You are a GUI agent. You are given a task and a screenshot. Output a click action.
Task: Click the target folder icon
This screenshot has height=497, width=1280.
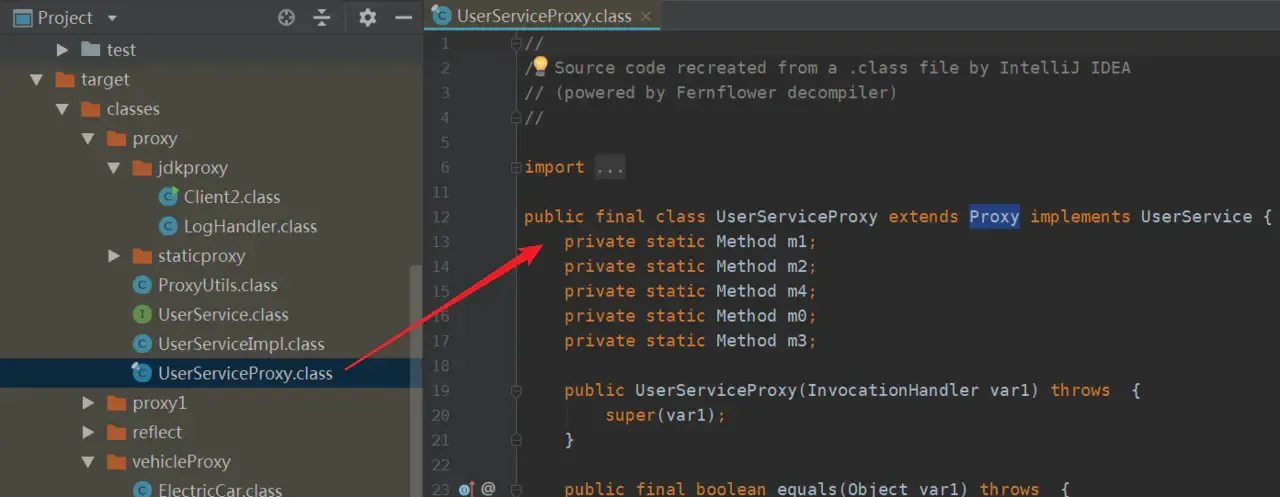coord(65,80)
